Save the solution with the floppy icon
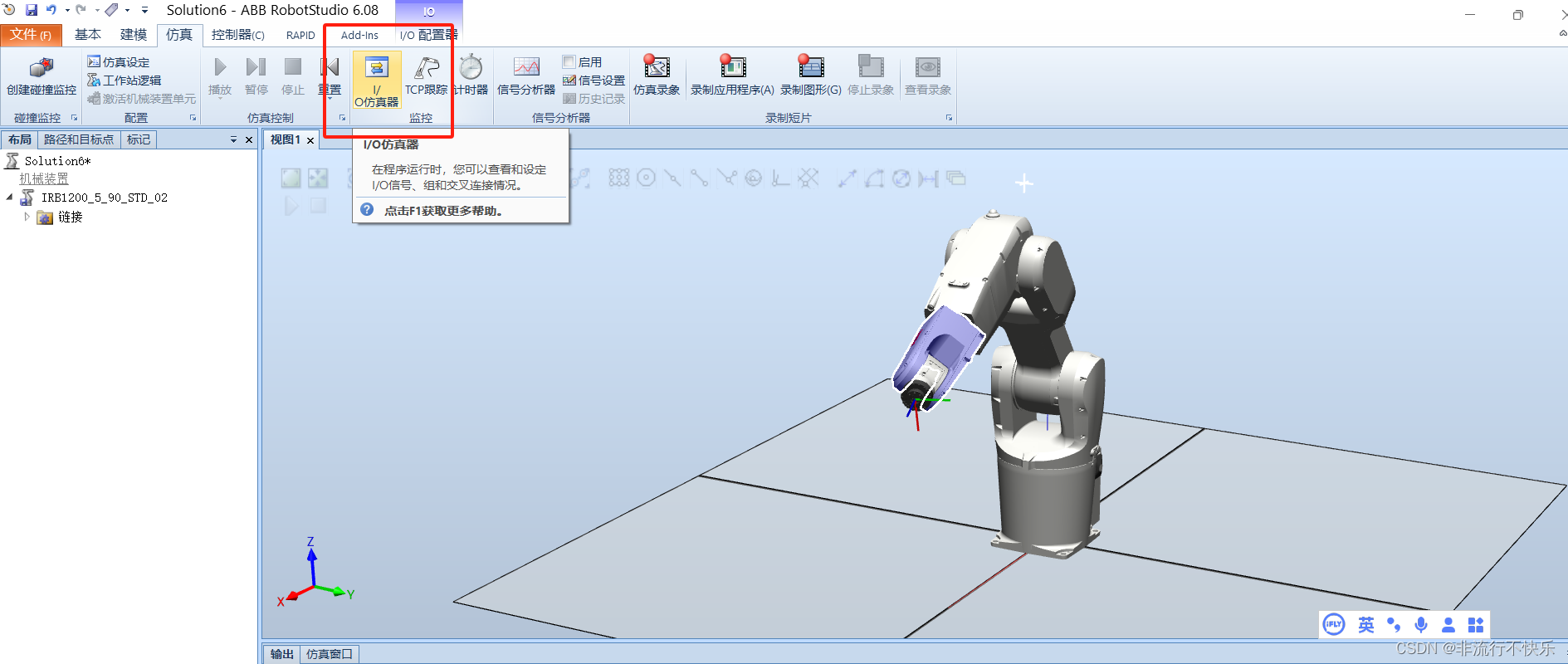Image resolution: width=1568 pixels, height=664 pixels. 32,10
